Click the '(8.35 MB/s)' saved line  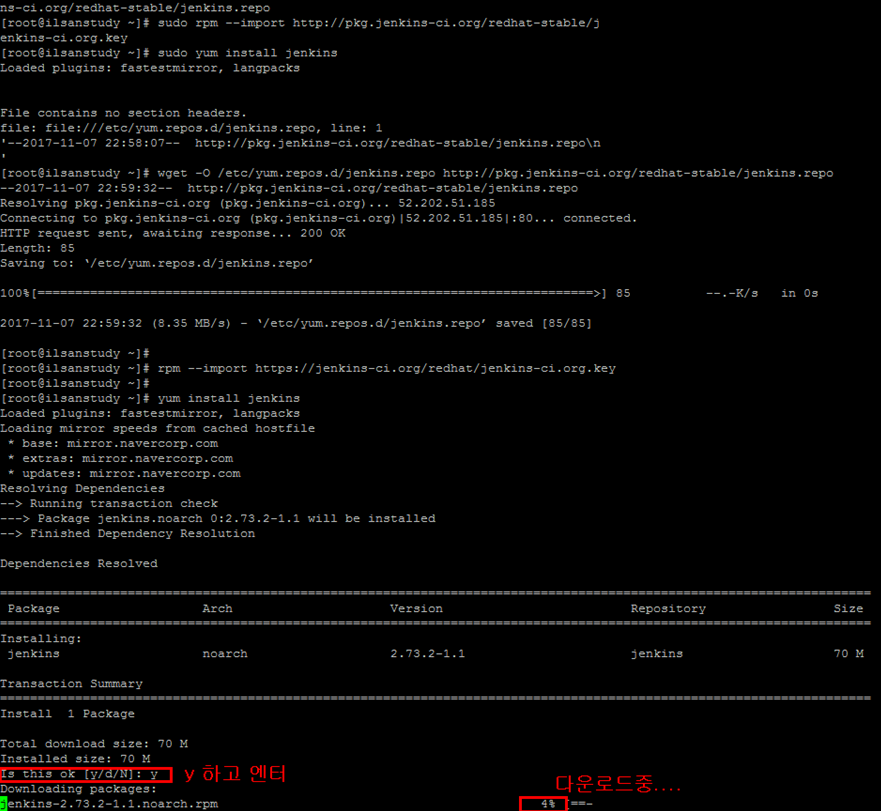tap(296, 323)
